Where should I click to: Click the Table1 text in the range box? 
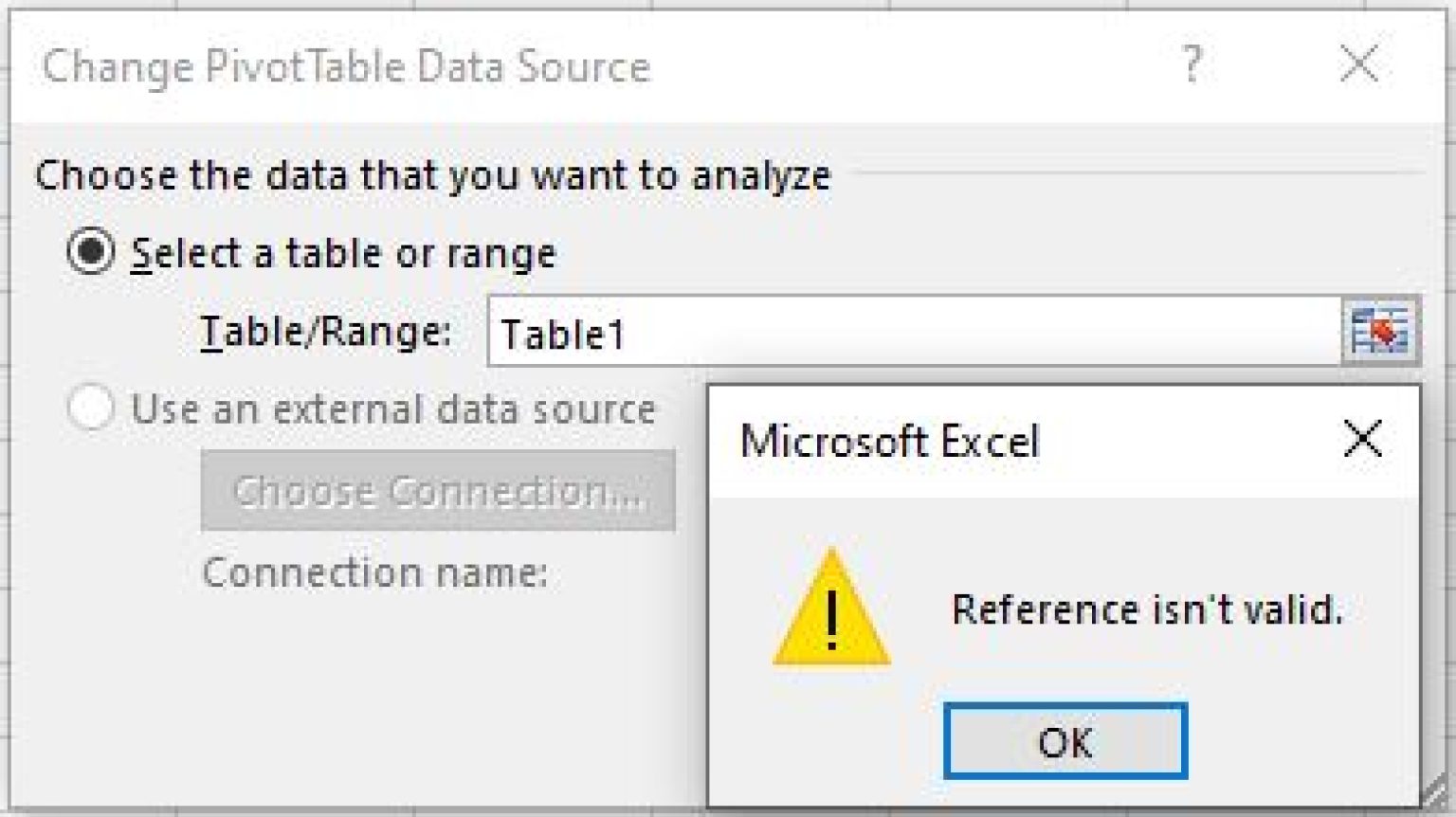point(563,335)
